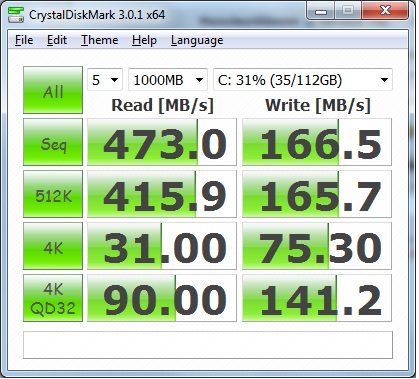Run All benchmark tests
This screenshot has height=379, width=419.
point(53,90)
